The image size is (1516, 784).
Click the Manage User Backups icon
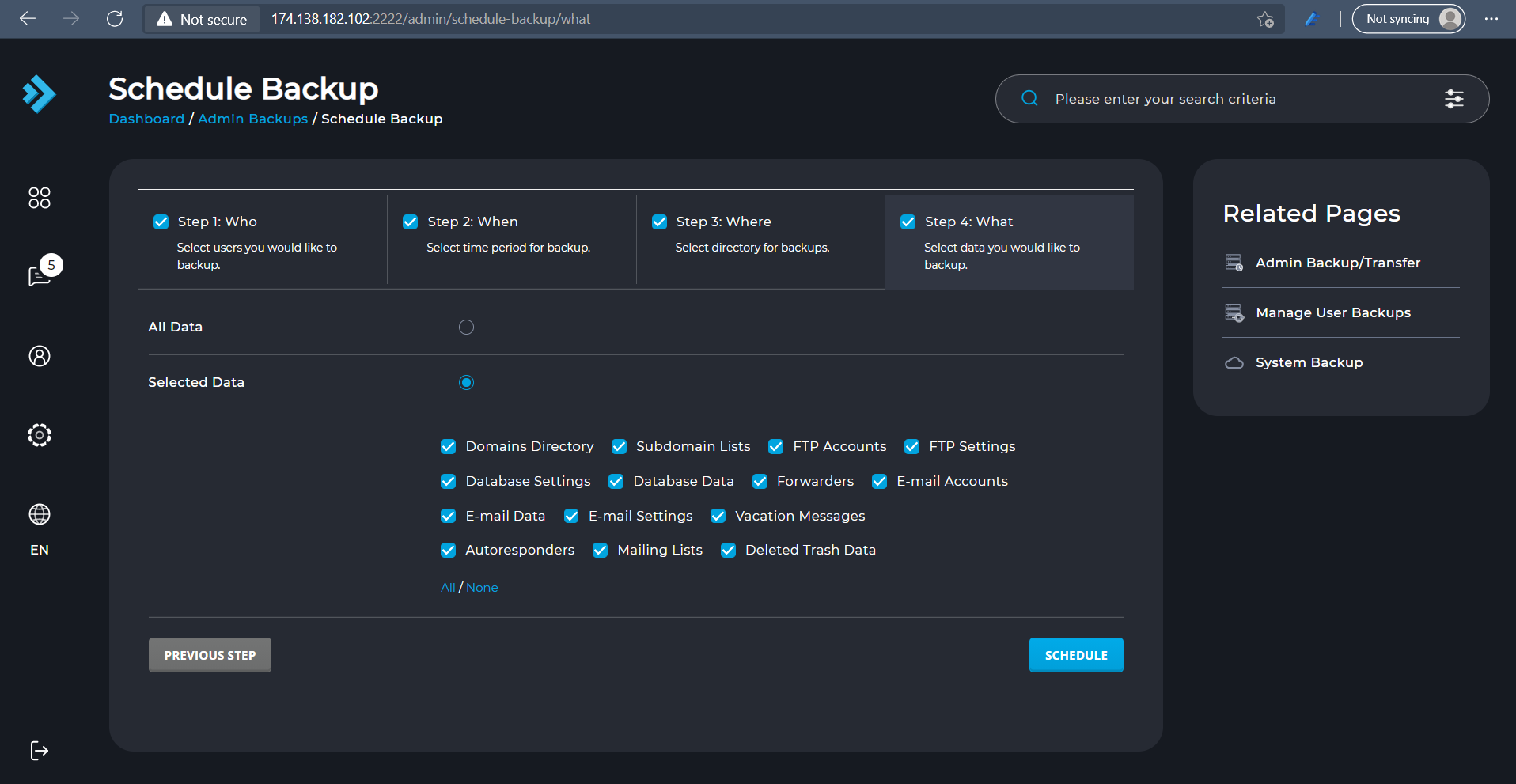point(1234,312)
